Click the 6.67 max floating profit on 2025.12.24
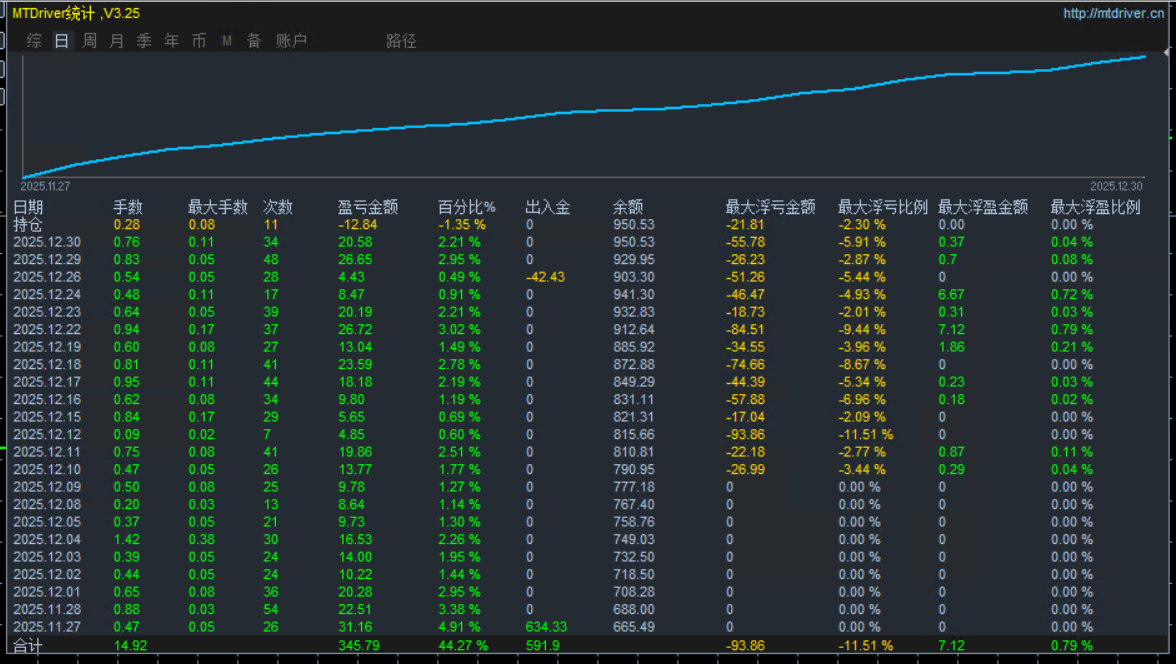The height and width of the screenshot is (664, 1176). (x=951, y=294)
